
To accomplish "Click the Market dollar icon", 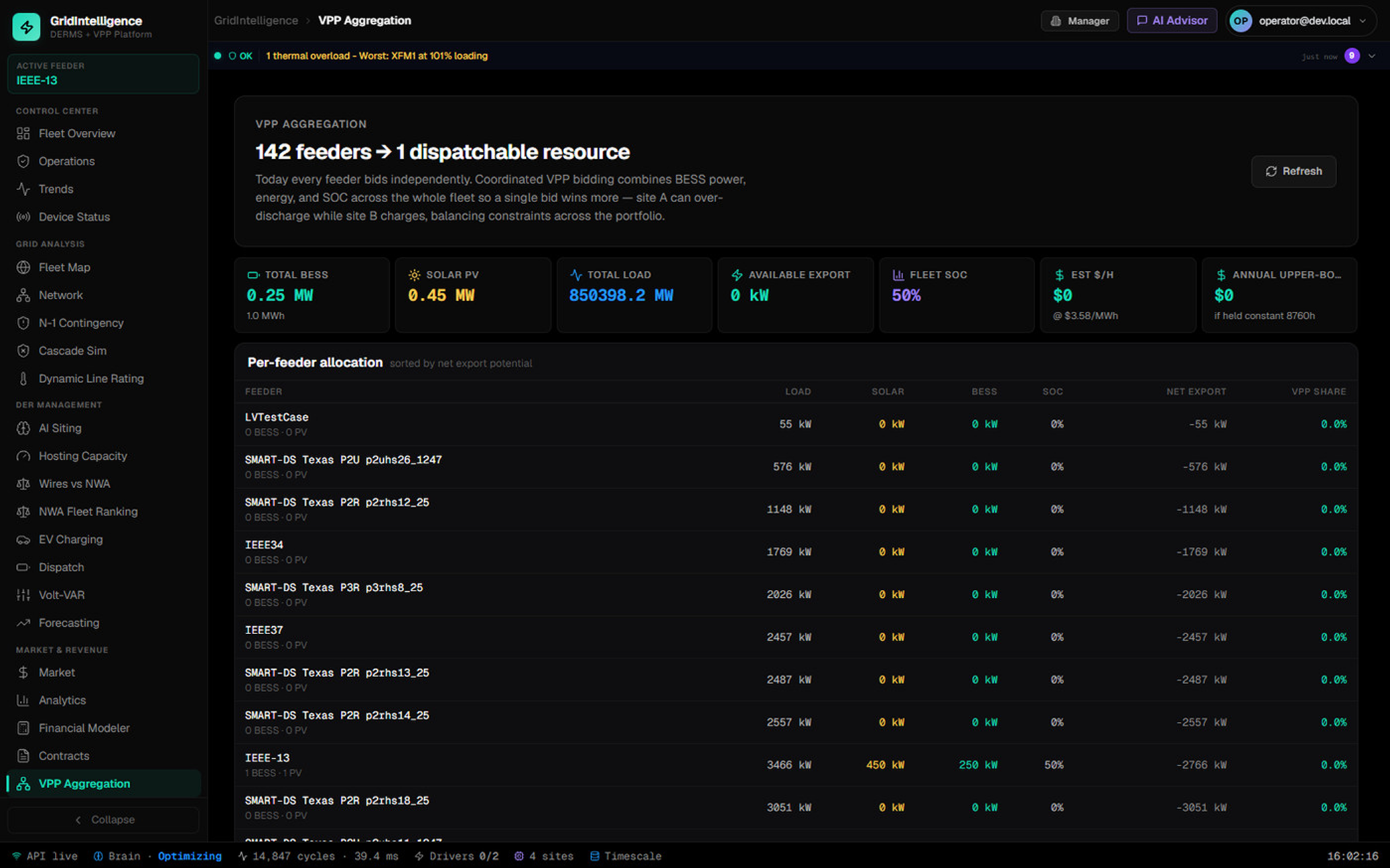I will pos(23,672).
